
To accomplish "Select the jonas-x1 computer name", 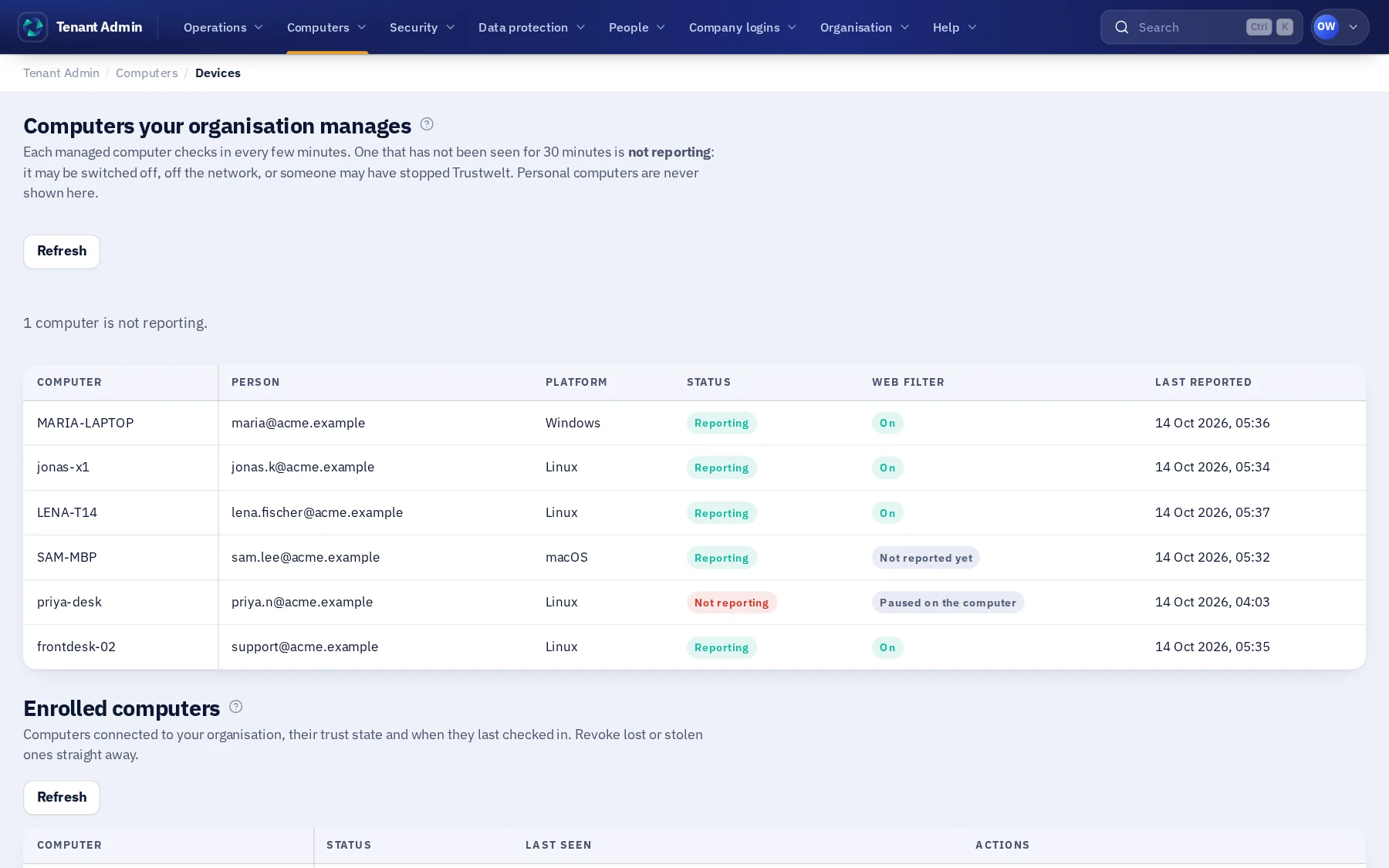I will click(63, 467).
